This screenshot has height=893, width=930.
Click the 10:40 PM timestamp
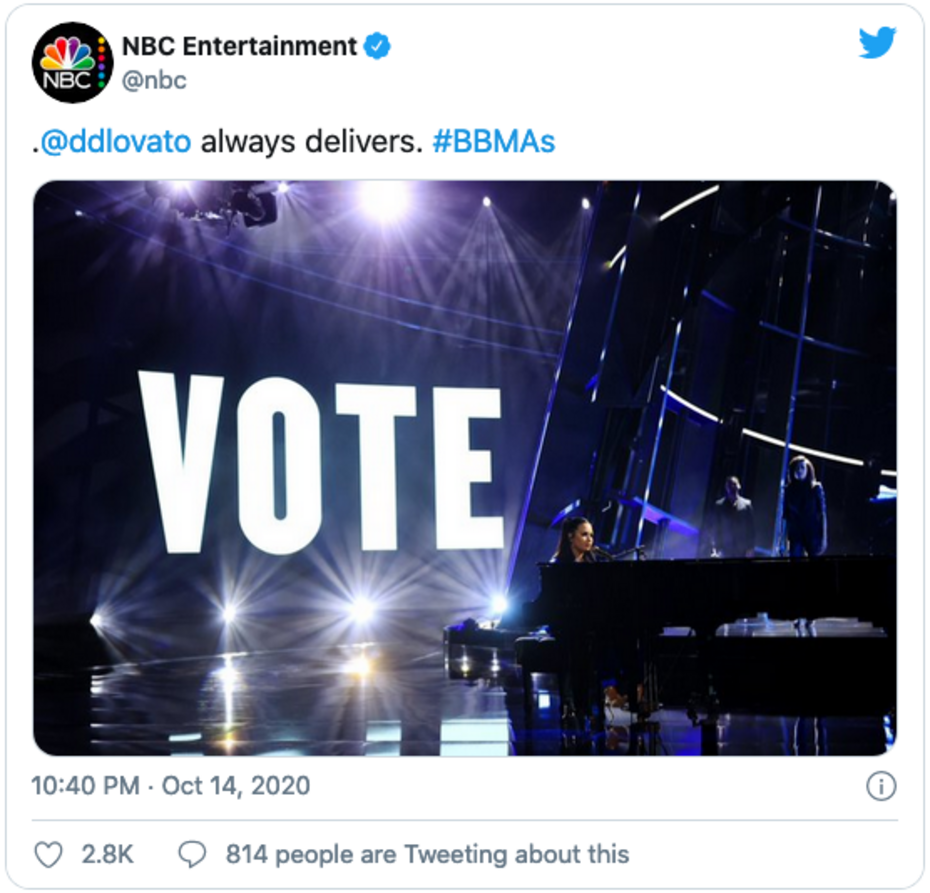pyautogui.click(x=86, y=786)
